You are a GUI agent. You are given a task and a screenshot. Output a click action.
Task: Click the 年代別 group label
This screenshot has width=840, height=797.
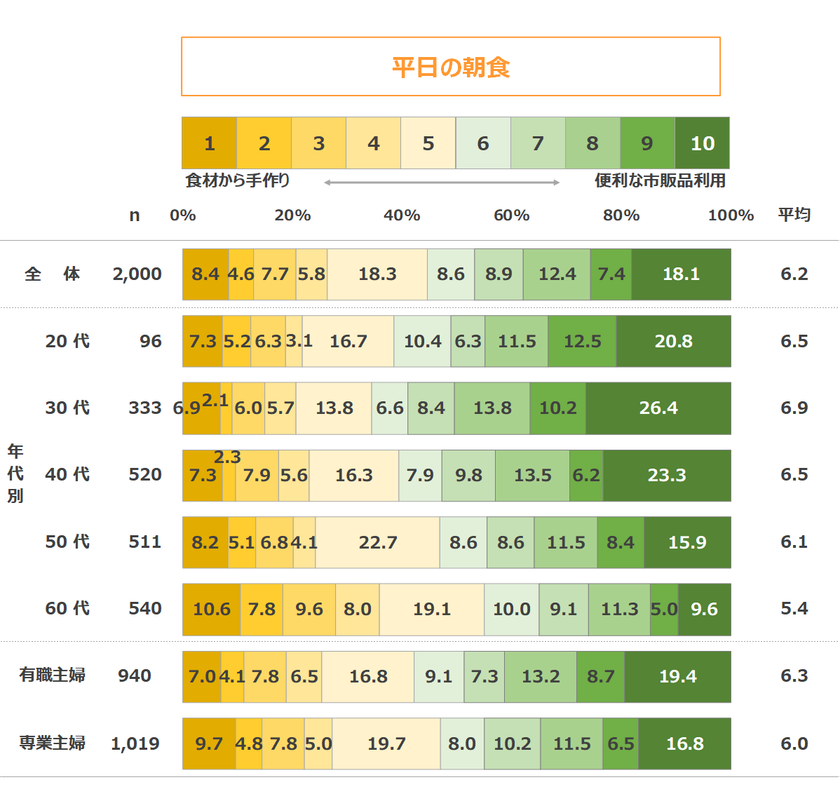pyautogui.click(x=15, y=474)
